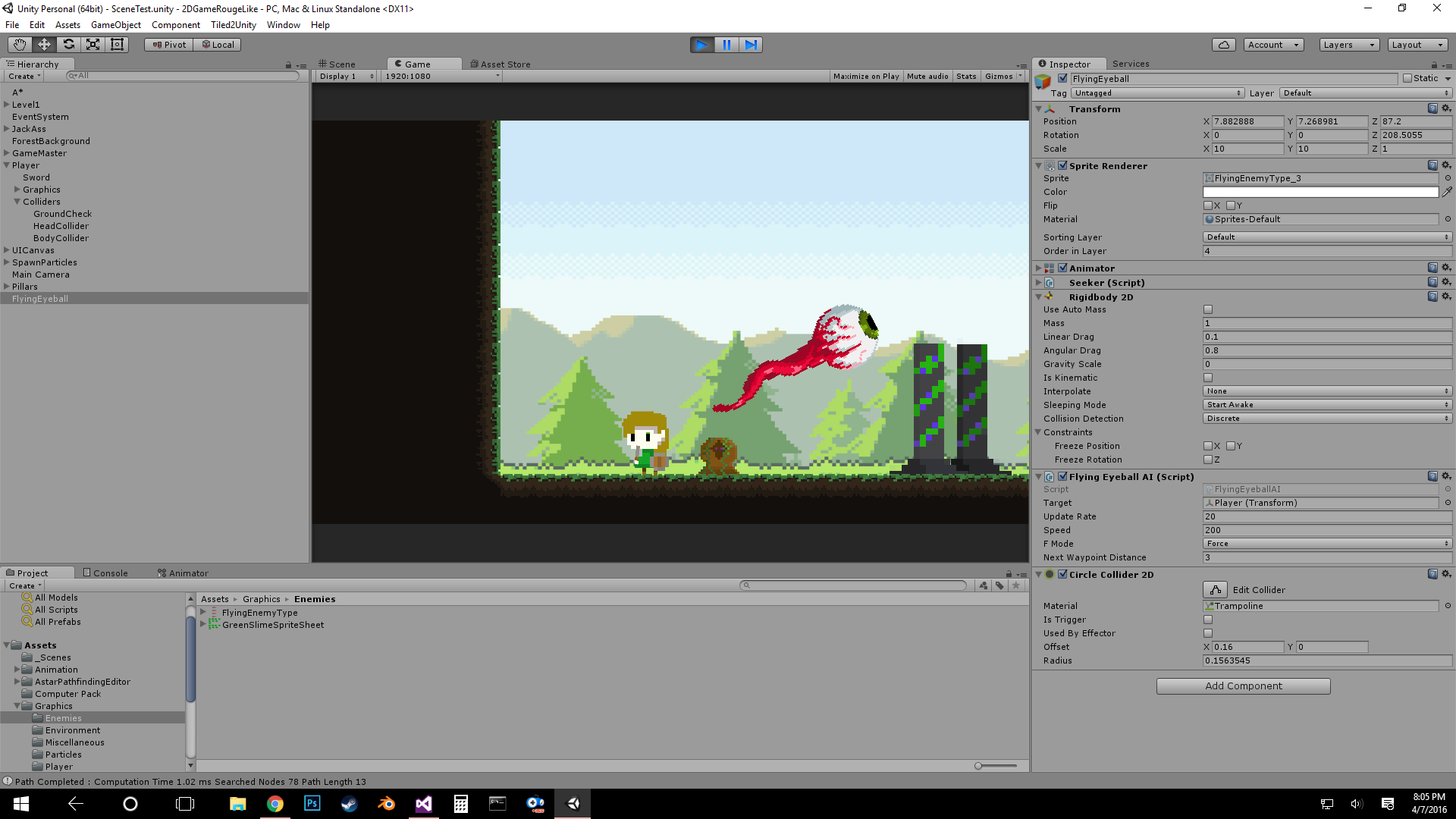Click the Step frame button
The image size is (1456, 819).
[x=751, y=45]
